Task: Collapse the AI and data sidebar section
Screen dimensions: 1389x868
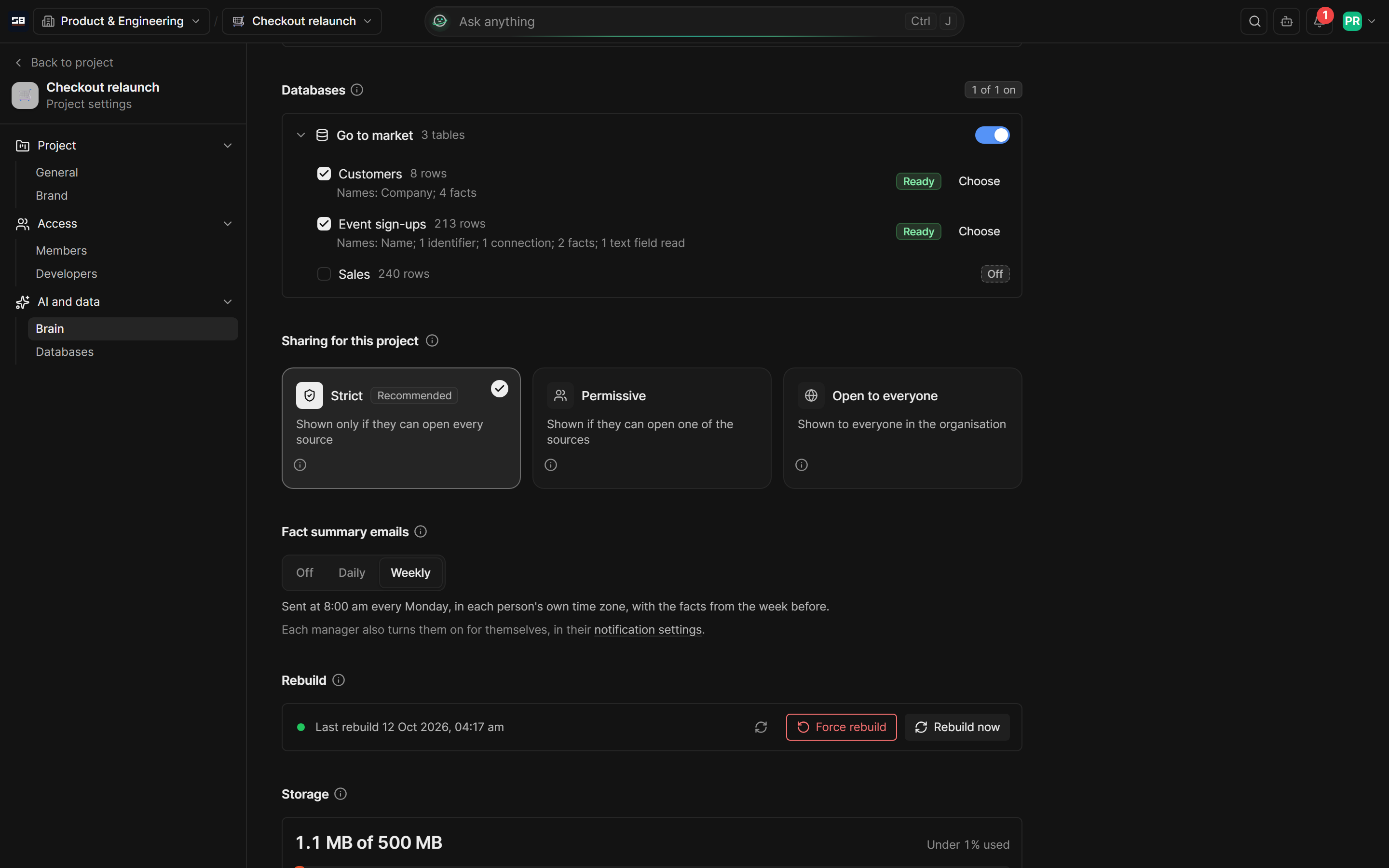Action: coord(228,302)
